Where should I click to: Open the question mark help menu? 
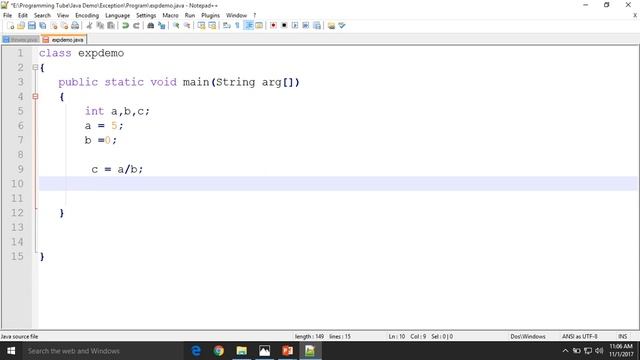pos(255,16)
